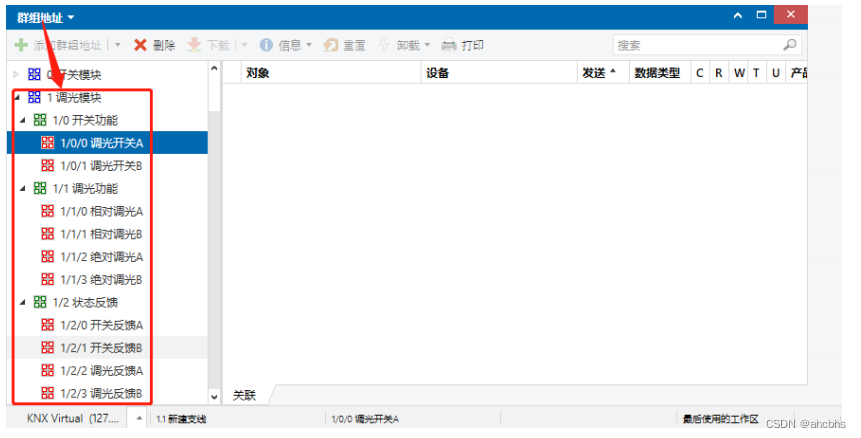Click the U flag column header
This screenshot has height=438, width=861.
click(775, 72)
